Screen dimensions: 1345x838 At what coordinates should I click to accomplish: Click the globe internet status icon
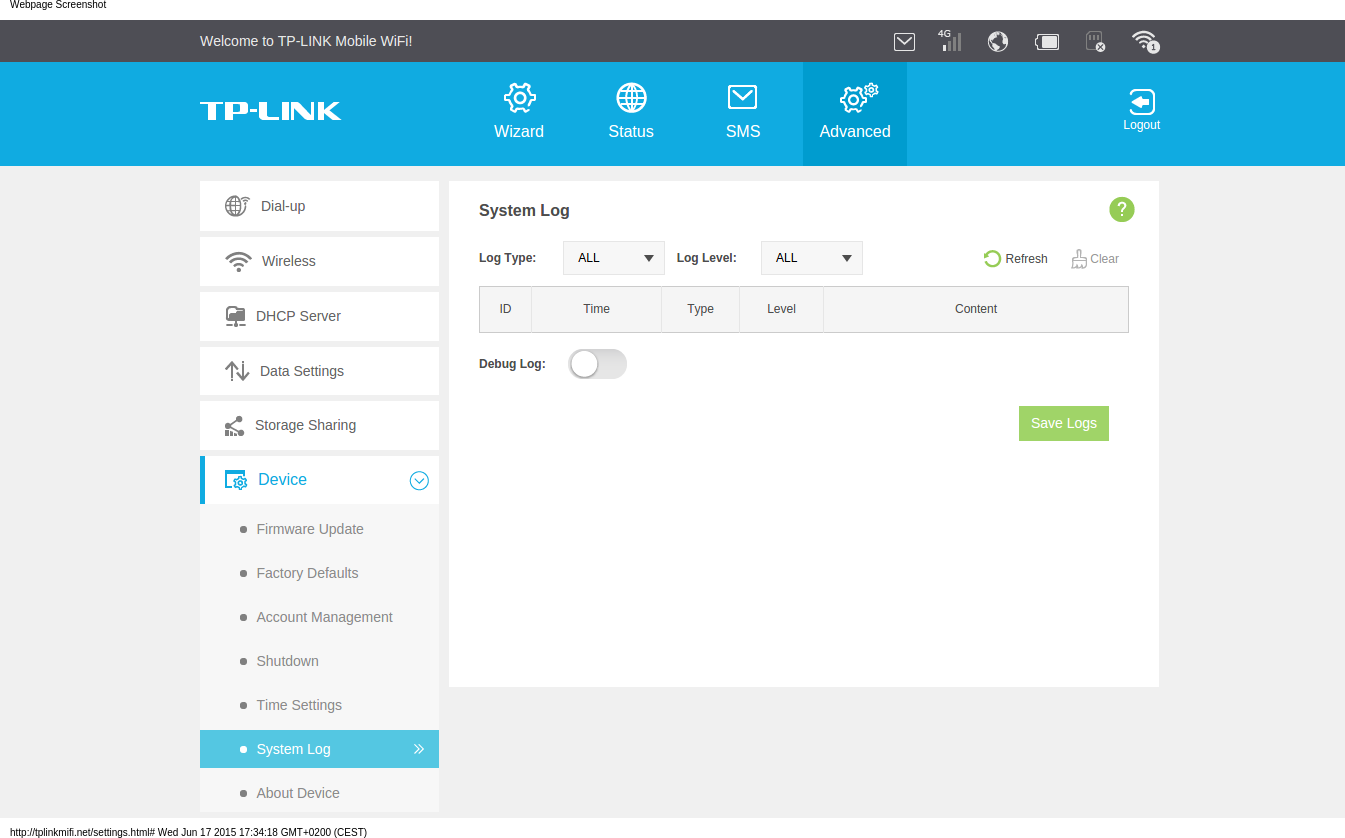(997, 41)
